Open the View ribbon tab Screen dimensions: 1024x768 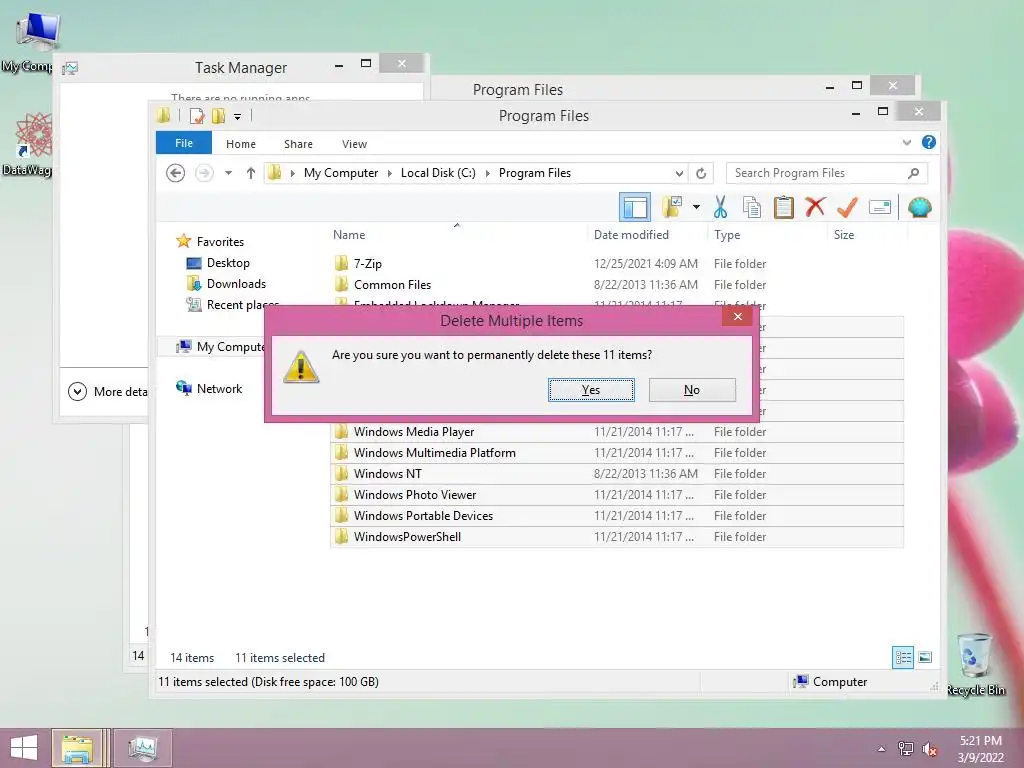[x=354, y=144]
